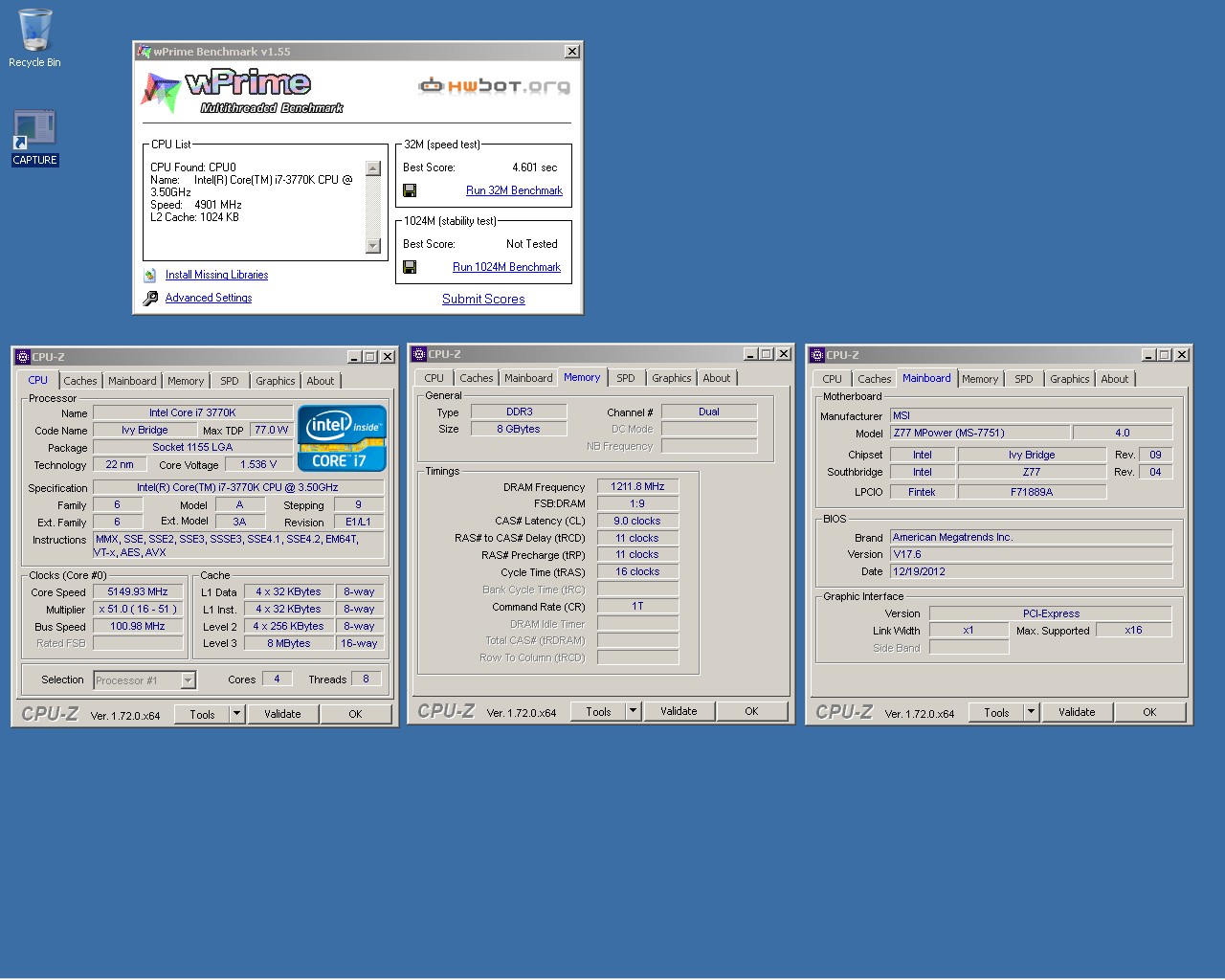Click Bus Speed value 100.98 MHz
The image size is (1225, 980).
click(x=138, y=627)
